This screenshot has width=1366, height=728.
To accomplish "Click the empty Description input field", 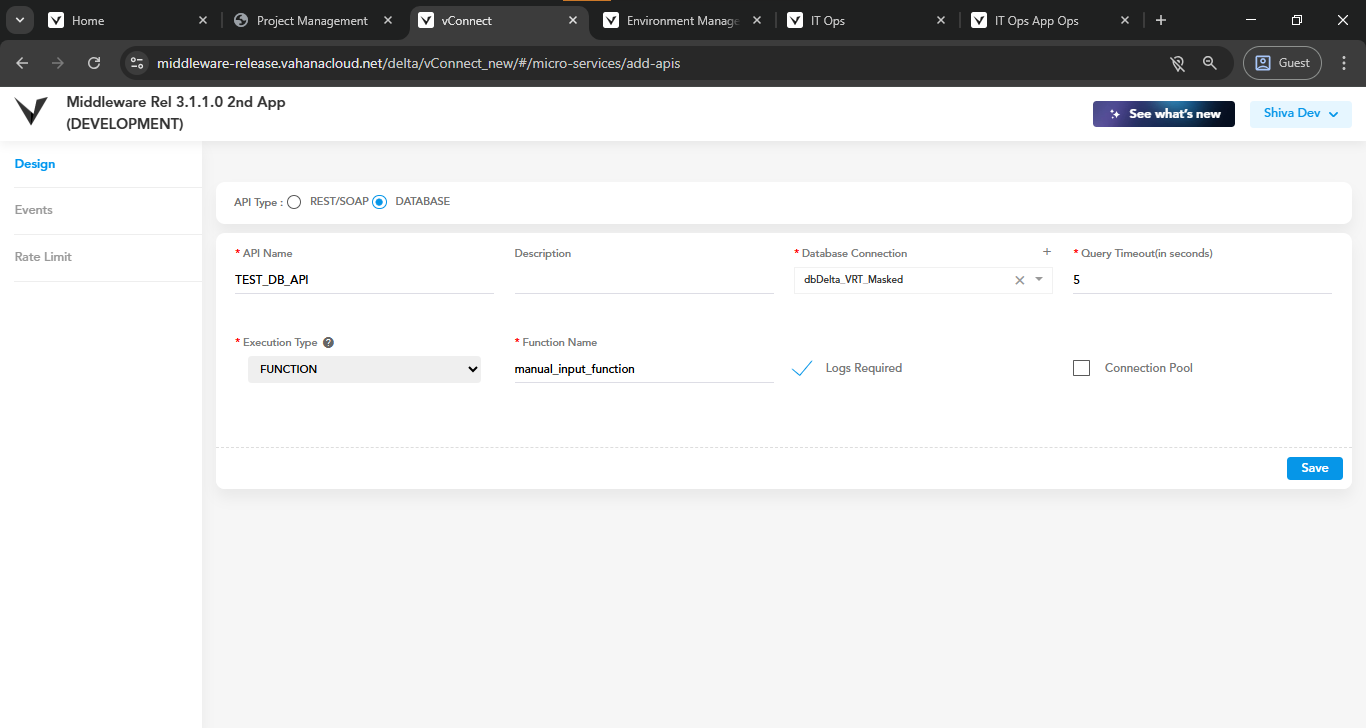I will click(x=644, y=280).
